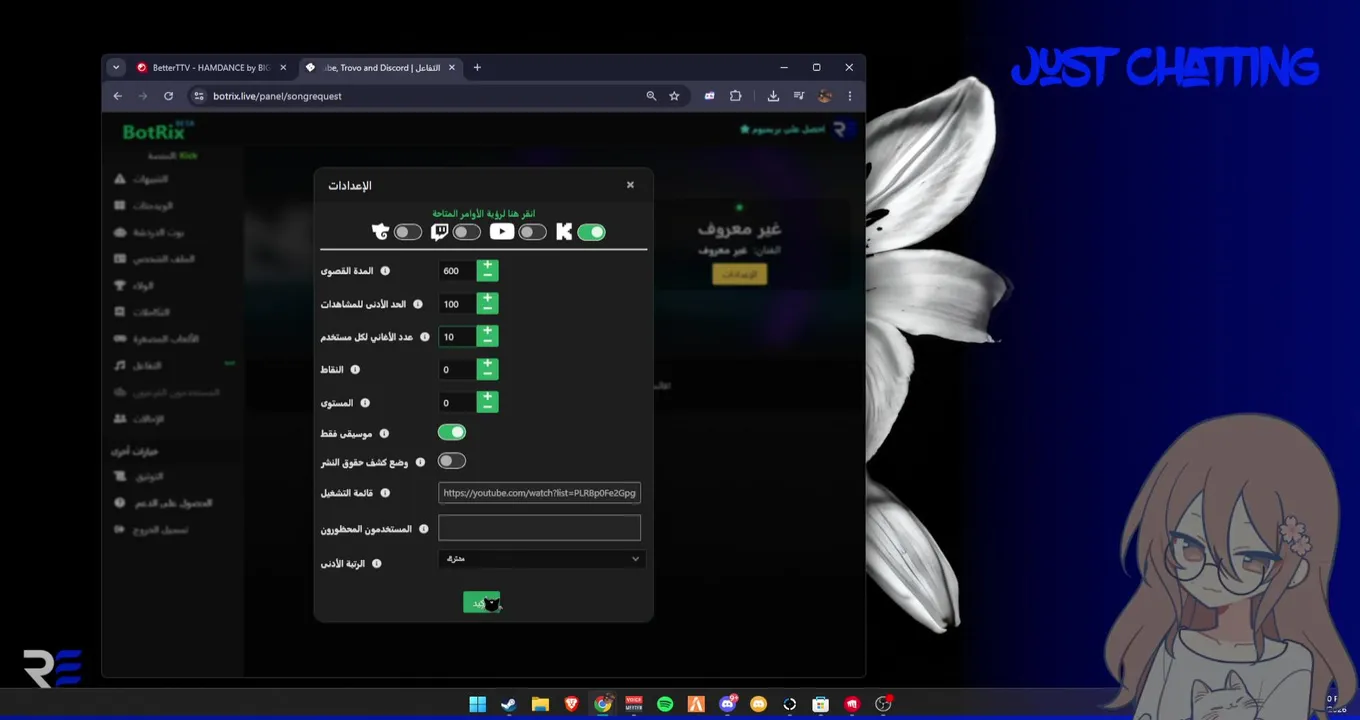The image size is (1360, 720).
Task: Show info for الحد الأدنى للمشاهدات
Action: (x=418, y=304)
